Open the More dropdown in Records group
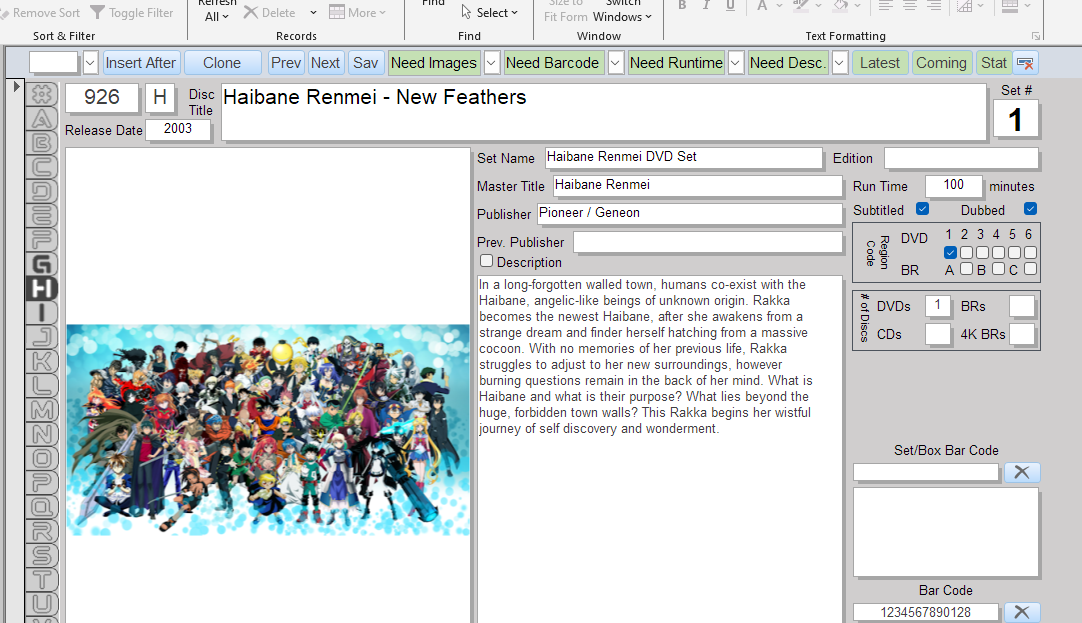 coord(357,12)
